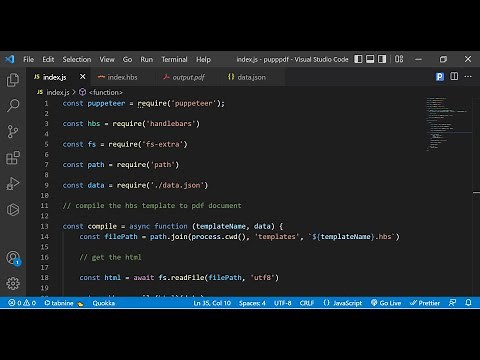
Task: Restore down the VS Code window
Action: click(443, 59)
